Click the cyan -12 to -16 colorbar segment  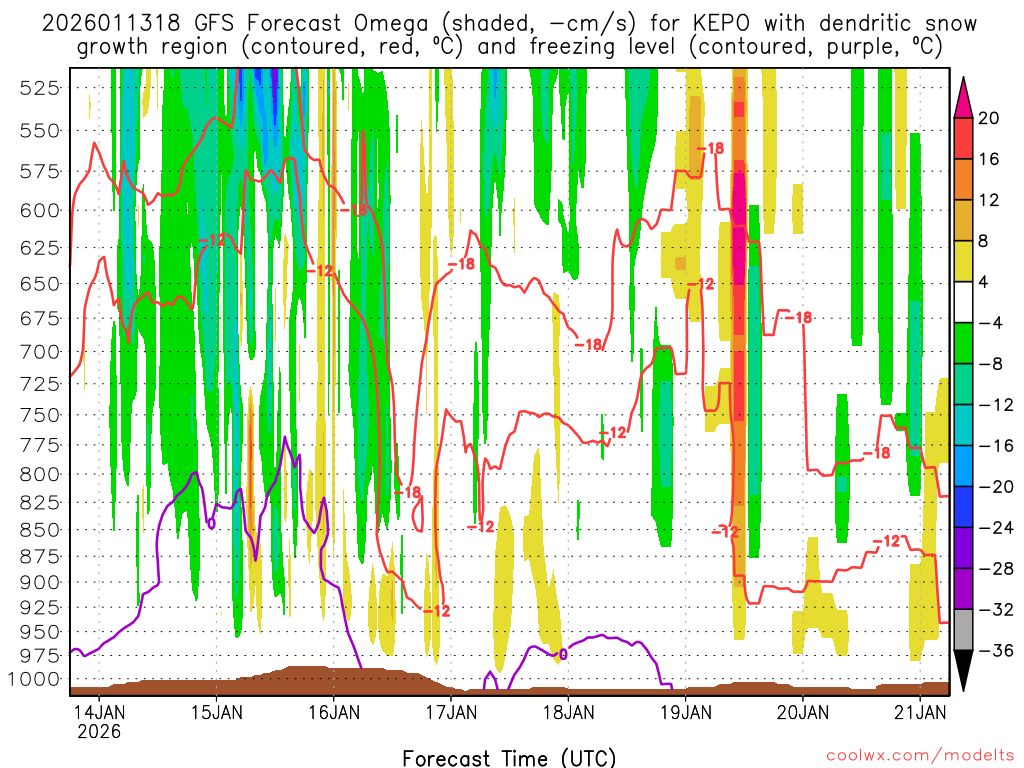[963, 425]
